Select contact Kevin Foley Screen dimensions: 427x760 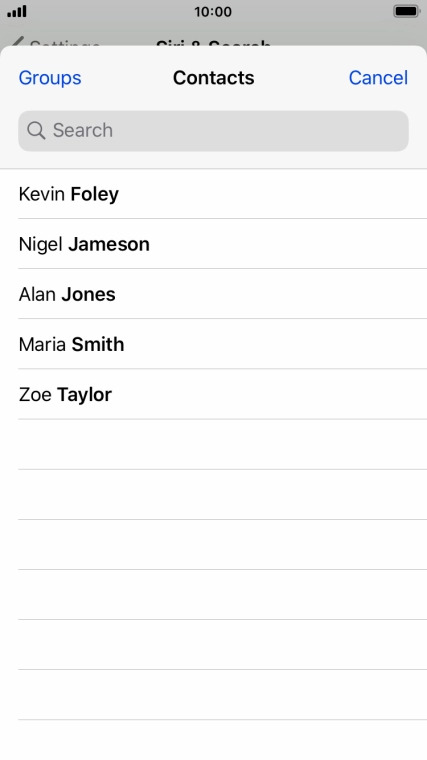(213, 194)
